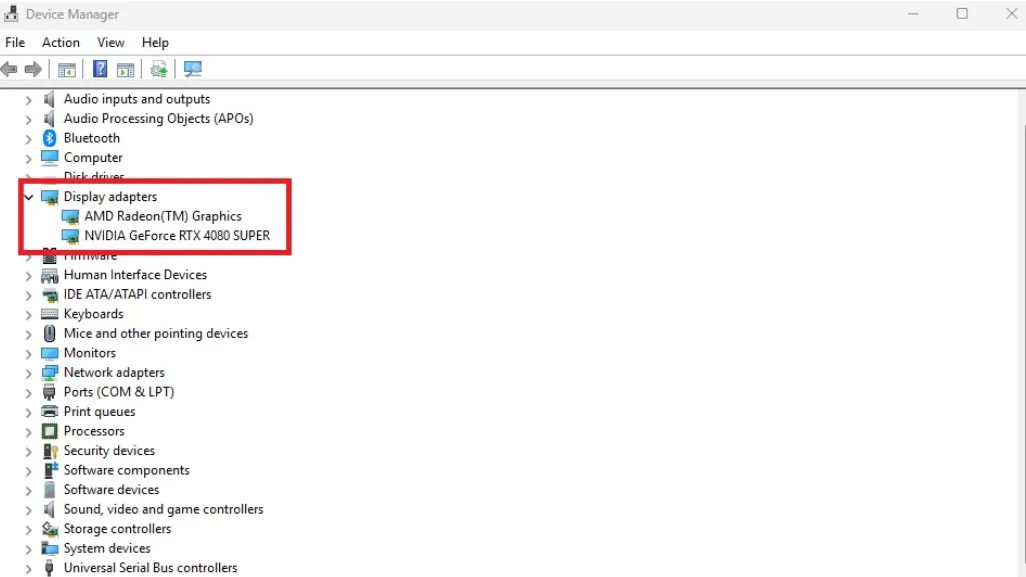The image size is (1026, 577).
Task: Open the File menu
Action: click(x=15, y=42)
